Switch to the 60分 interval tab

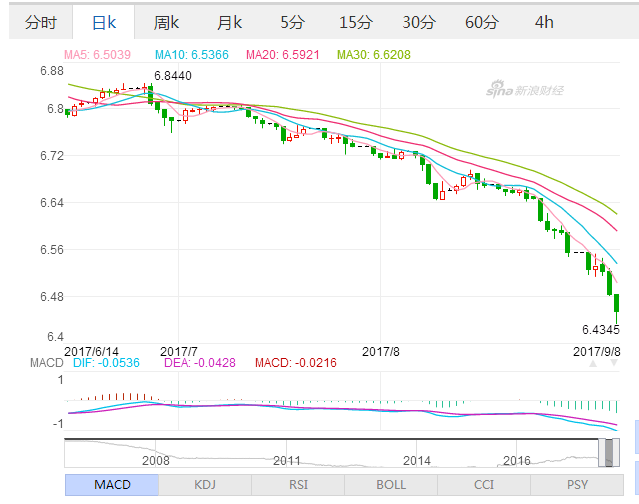(x=481, y=22)
